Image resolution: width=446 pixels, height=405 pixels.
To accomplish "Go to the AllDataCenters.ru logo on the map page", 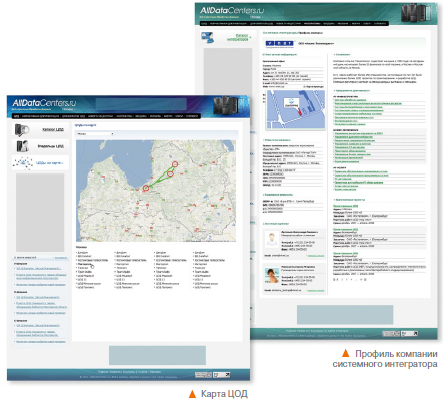I will (44, 103).
